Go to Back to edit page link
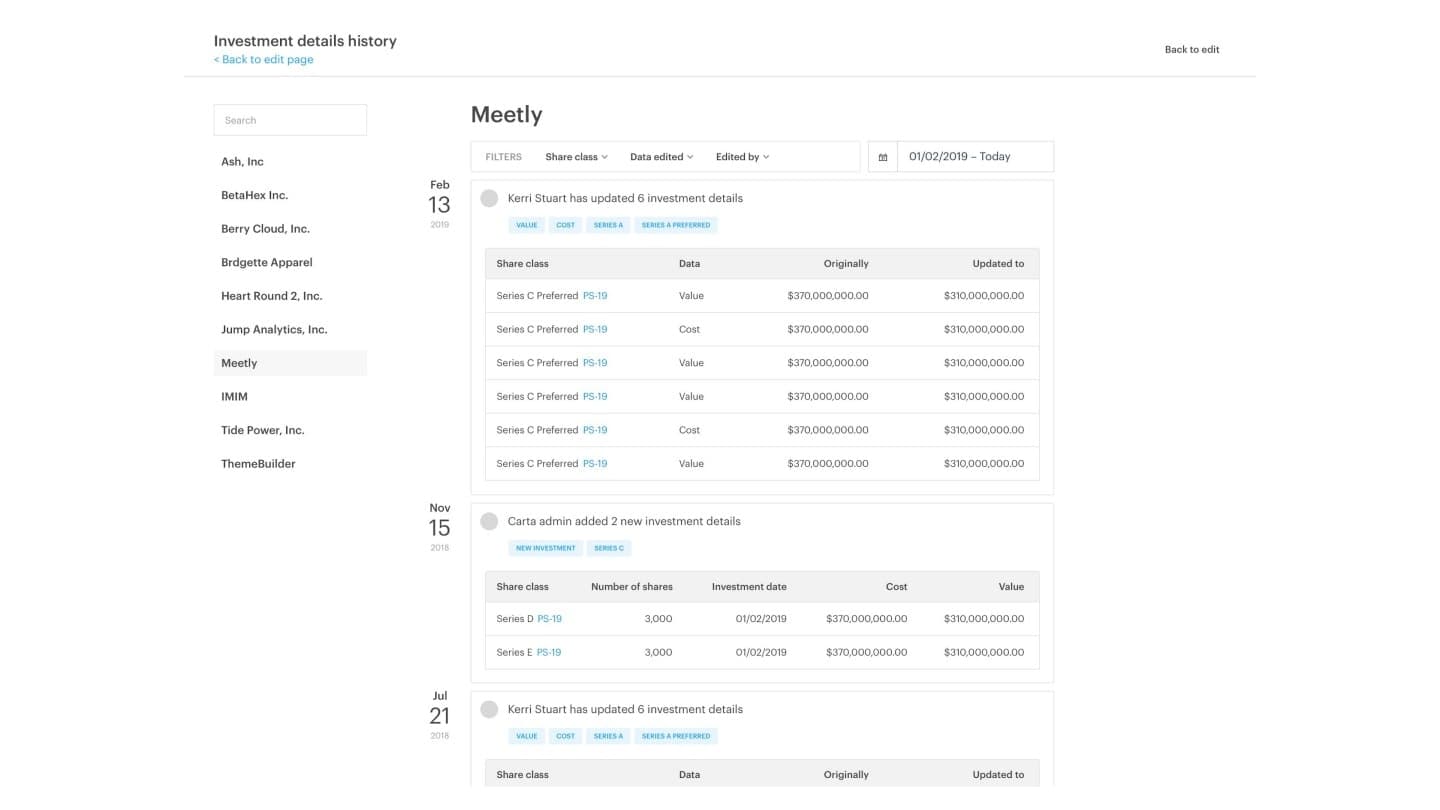 point(264,60)
